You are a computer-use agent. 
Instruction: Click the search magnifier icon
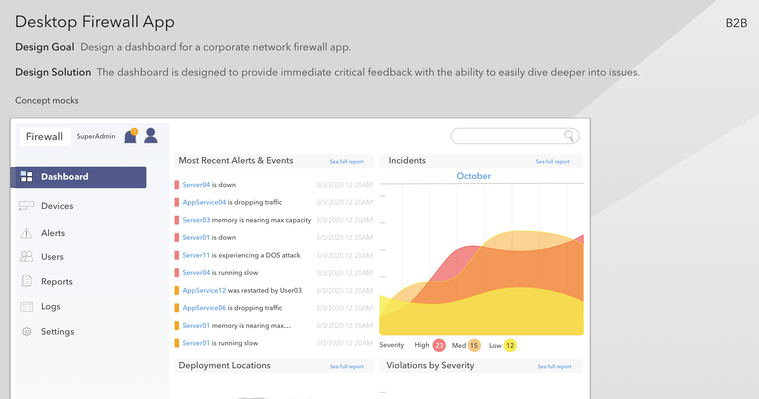coord(569,136)
